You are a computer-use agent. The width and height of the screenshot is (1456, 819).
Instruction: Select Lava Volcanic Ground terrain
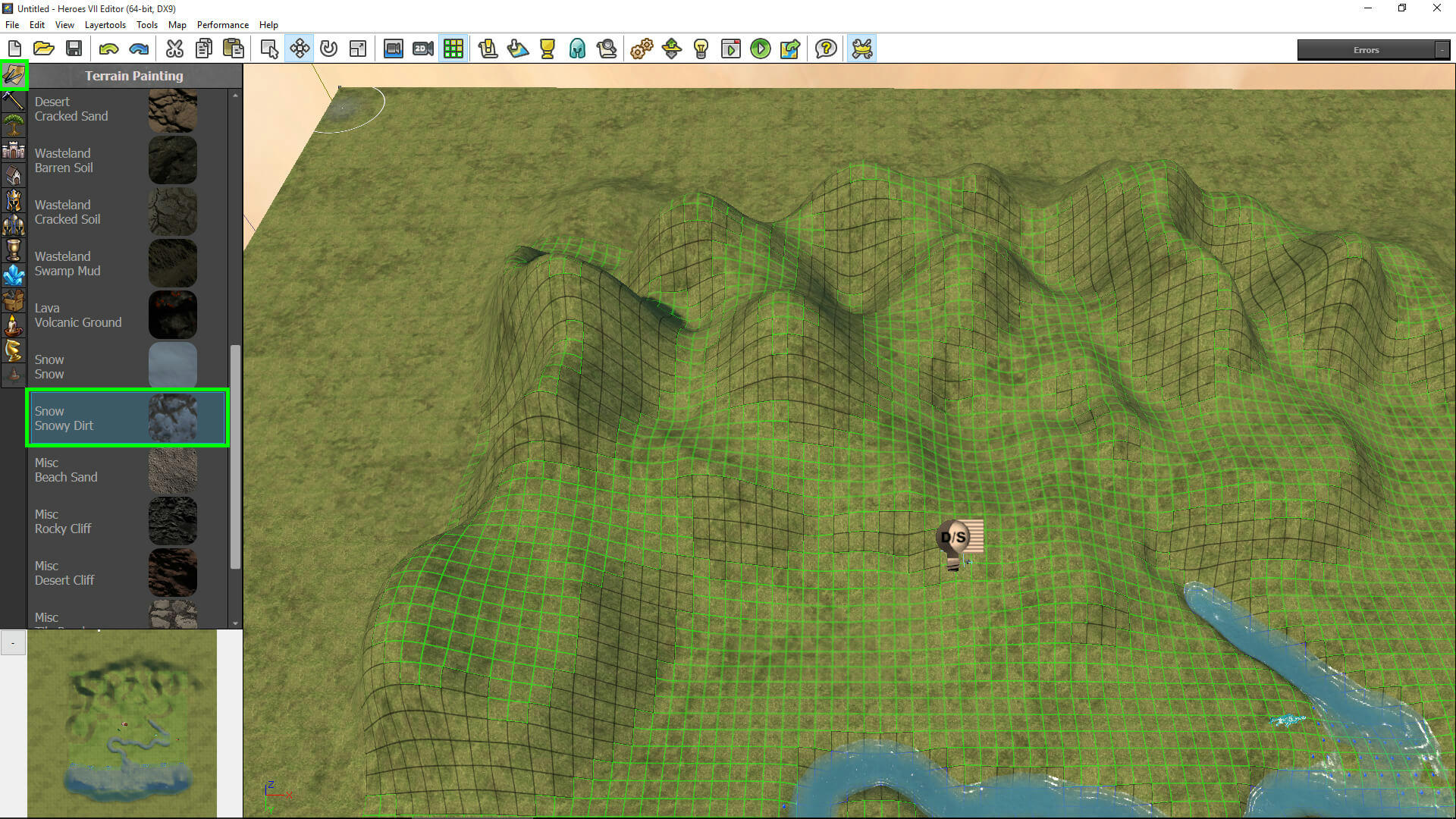(x=127, y=315)
